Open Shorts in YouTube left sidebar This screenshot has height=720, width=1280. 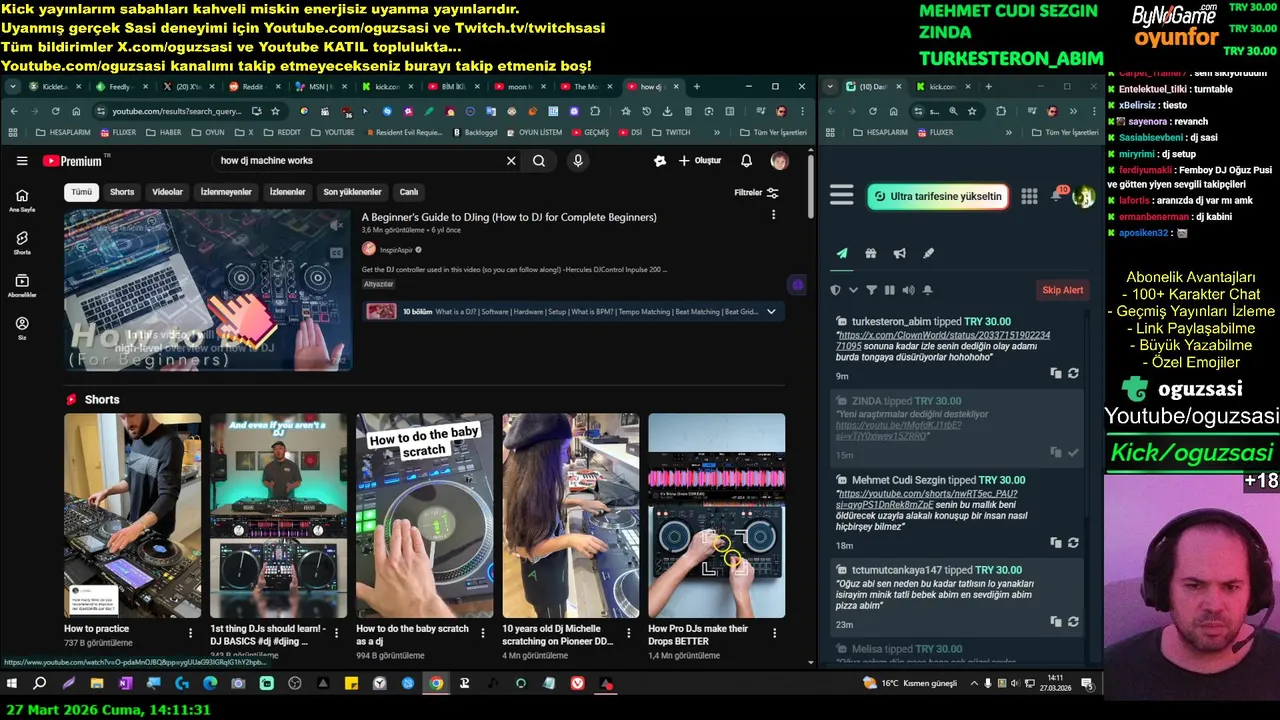click(x=22, y=243)
